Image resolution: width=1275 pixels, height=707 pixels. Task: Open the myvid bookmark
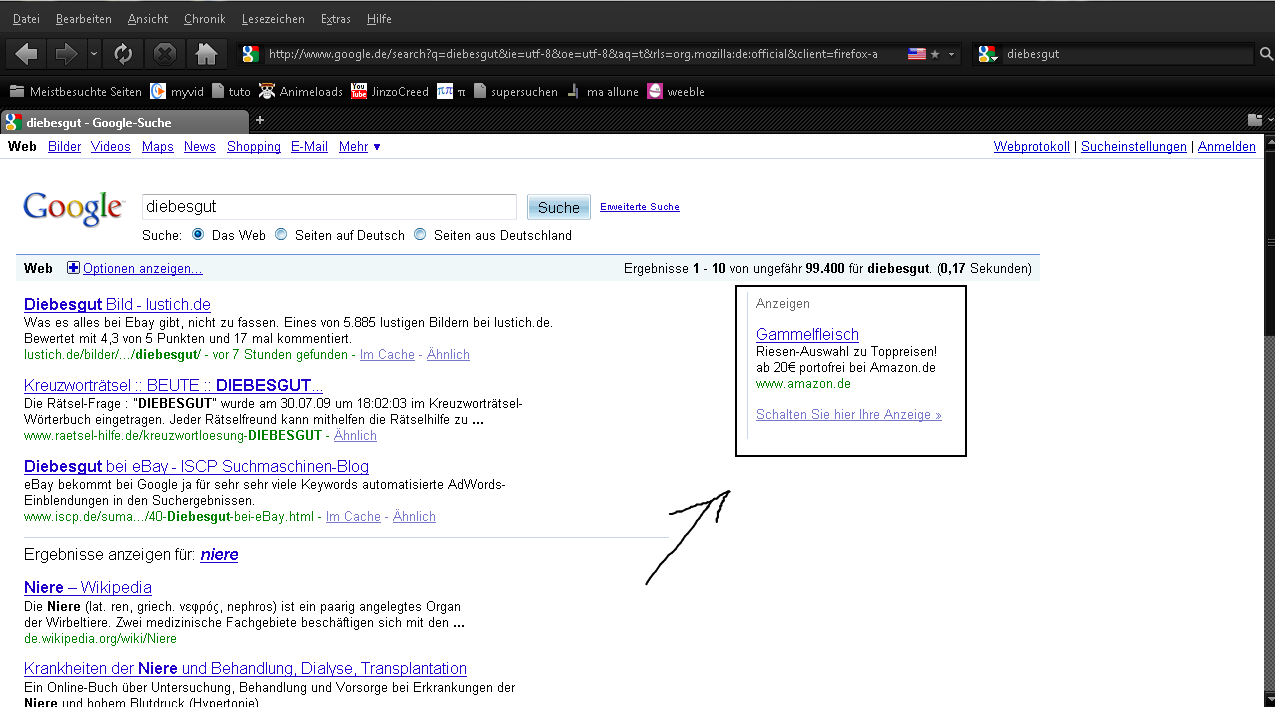tap(177, 91)
